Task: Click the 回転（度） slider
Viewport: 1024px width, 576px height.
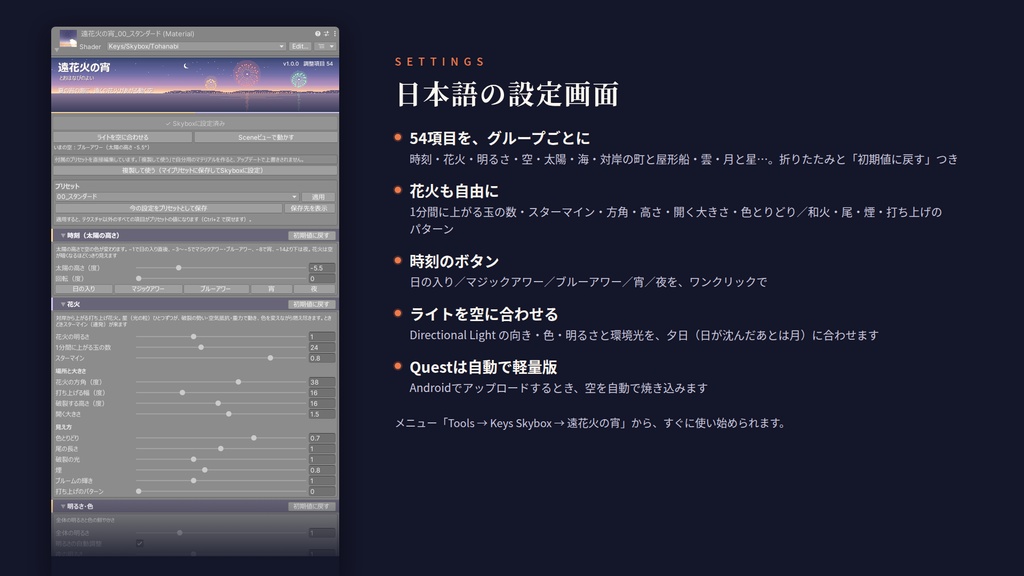Action: (x=221, y=278)
